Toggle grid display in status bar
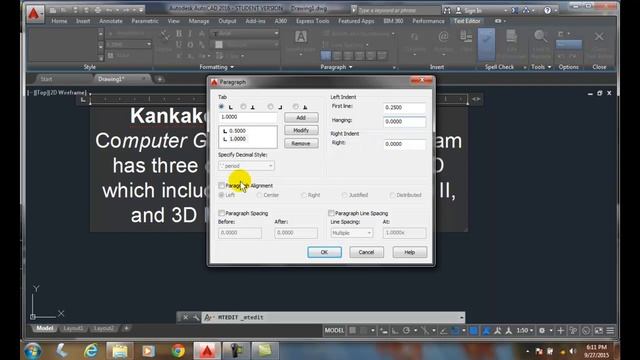 coord(352,331)
